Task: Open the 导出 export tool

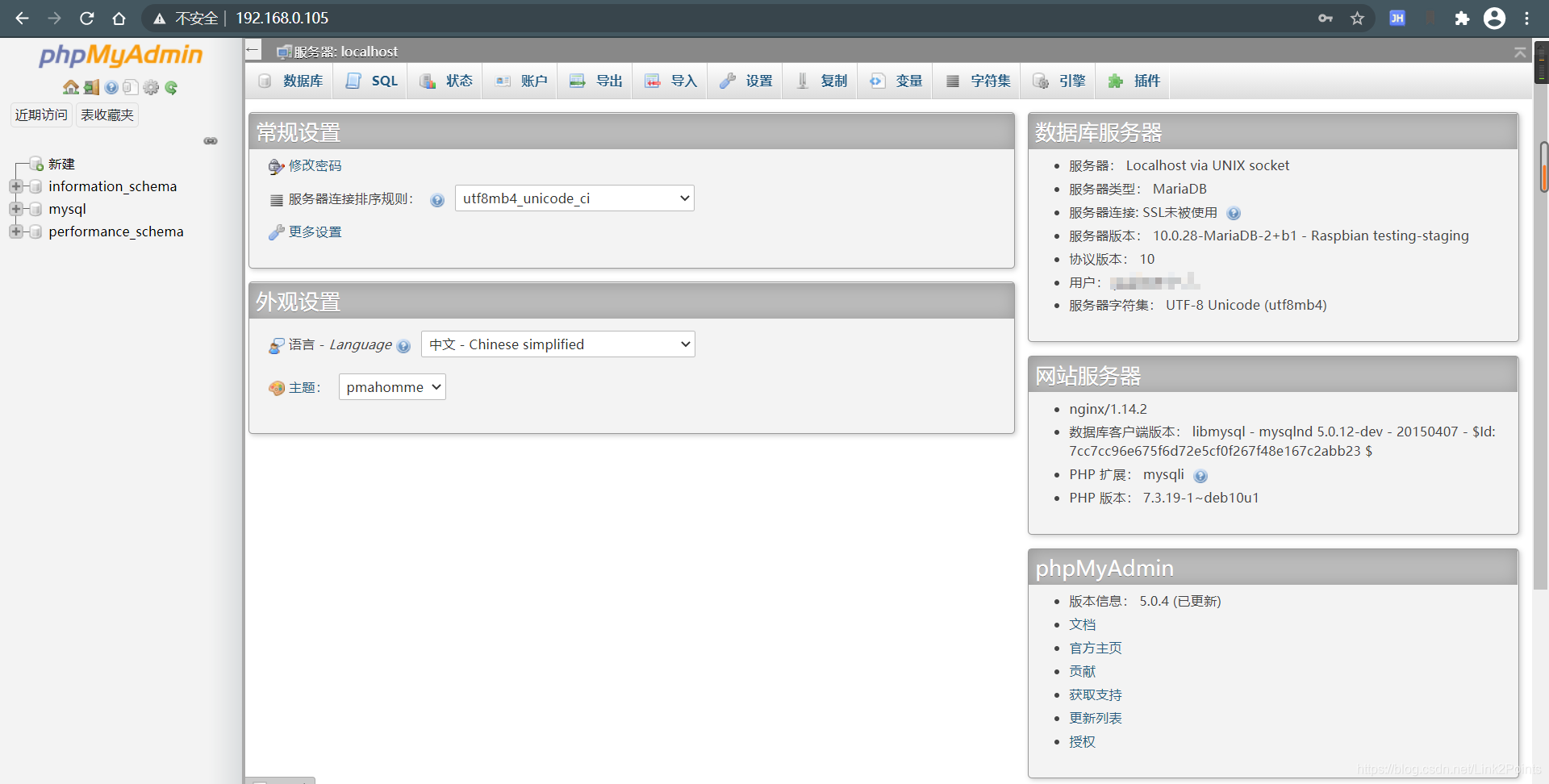Action: (x=595, y=81)
